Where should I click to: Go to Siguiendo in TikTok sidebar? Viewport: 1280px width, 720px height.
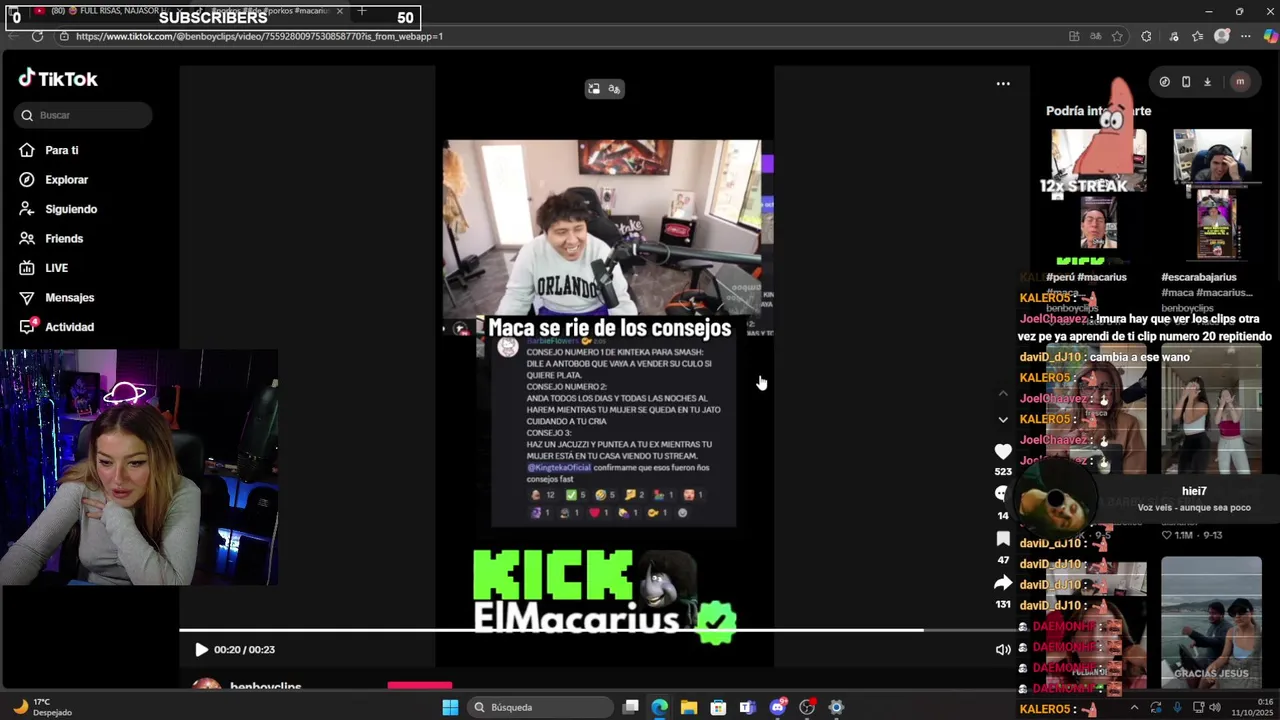[x=70, y=209]
